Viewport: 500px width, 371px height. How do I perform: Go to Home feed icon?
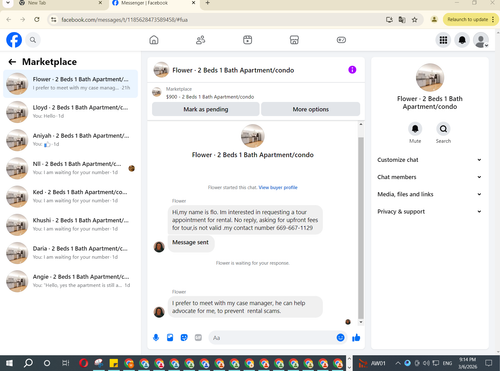154,40
